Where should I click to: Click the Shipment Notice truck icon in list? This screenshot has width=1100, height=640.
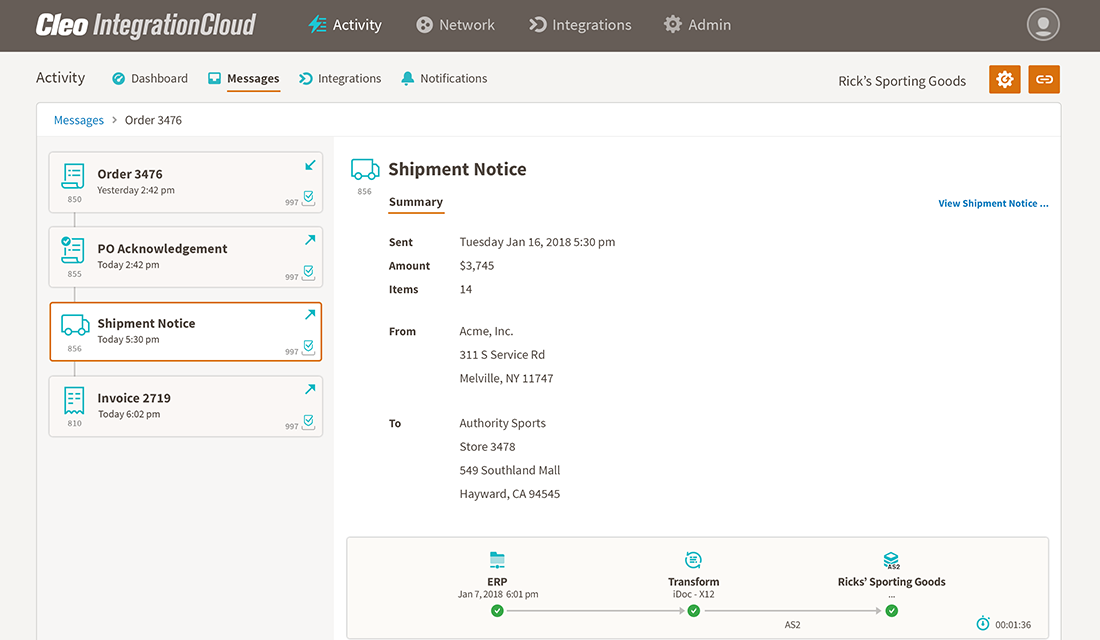pyautogui.click(x=75, y=325)
